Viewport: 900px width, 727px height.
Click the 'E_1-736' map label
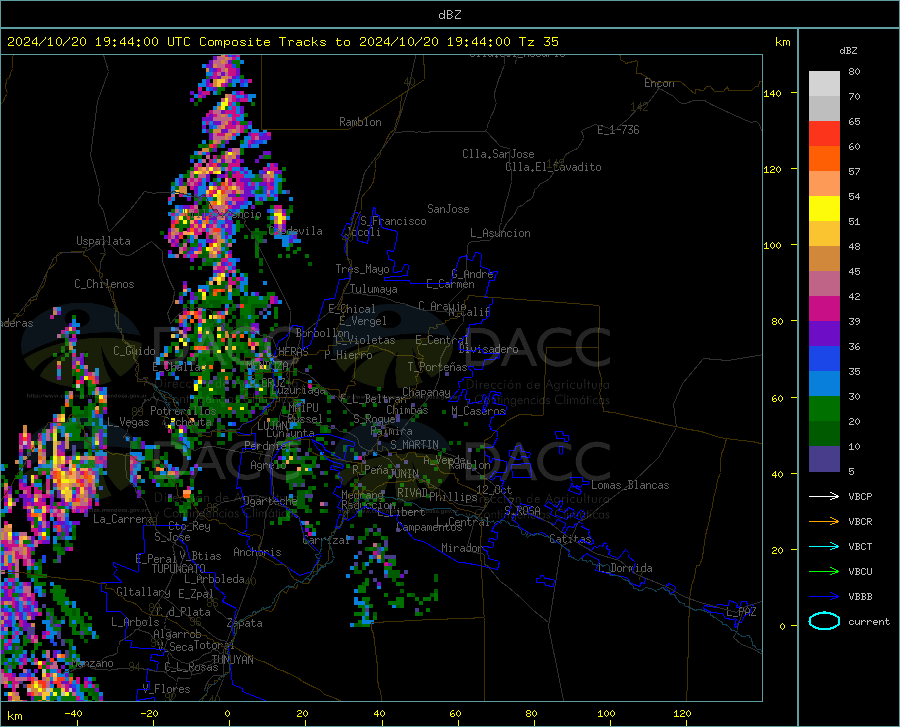(618, 130)
